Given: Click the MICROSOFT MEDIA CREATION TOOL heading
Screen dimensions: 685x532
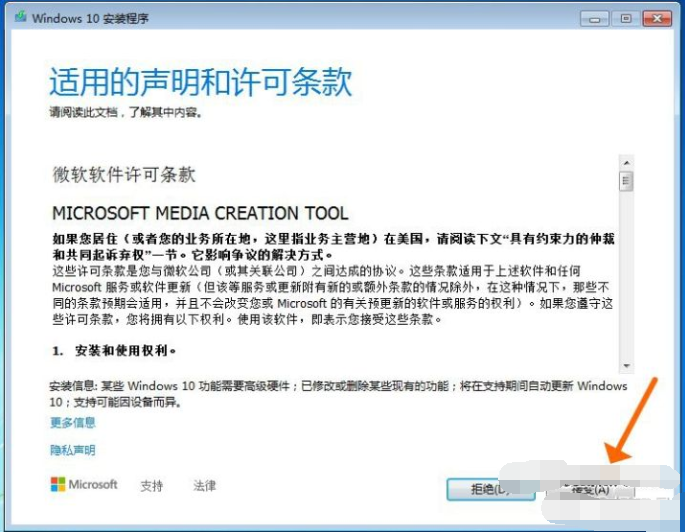Looking at the screenshot, I should pos(200,213).
